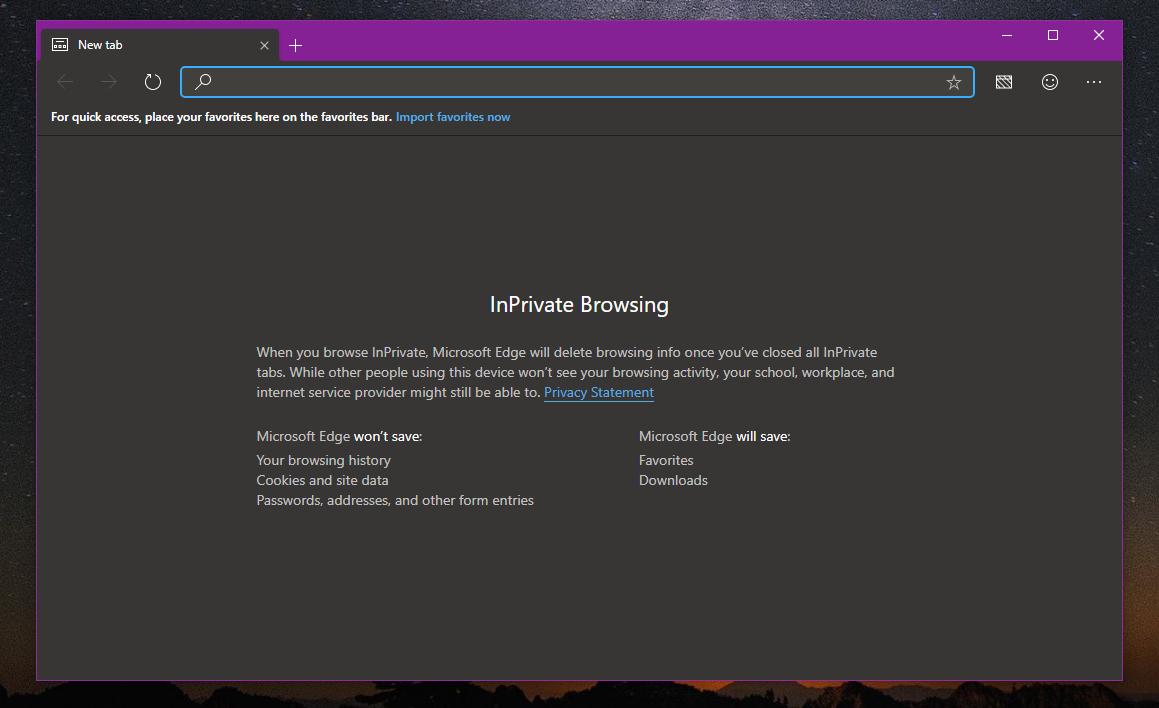Click 'Your browsing history' text

click(x=324, y=460)
